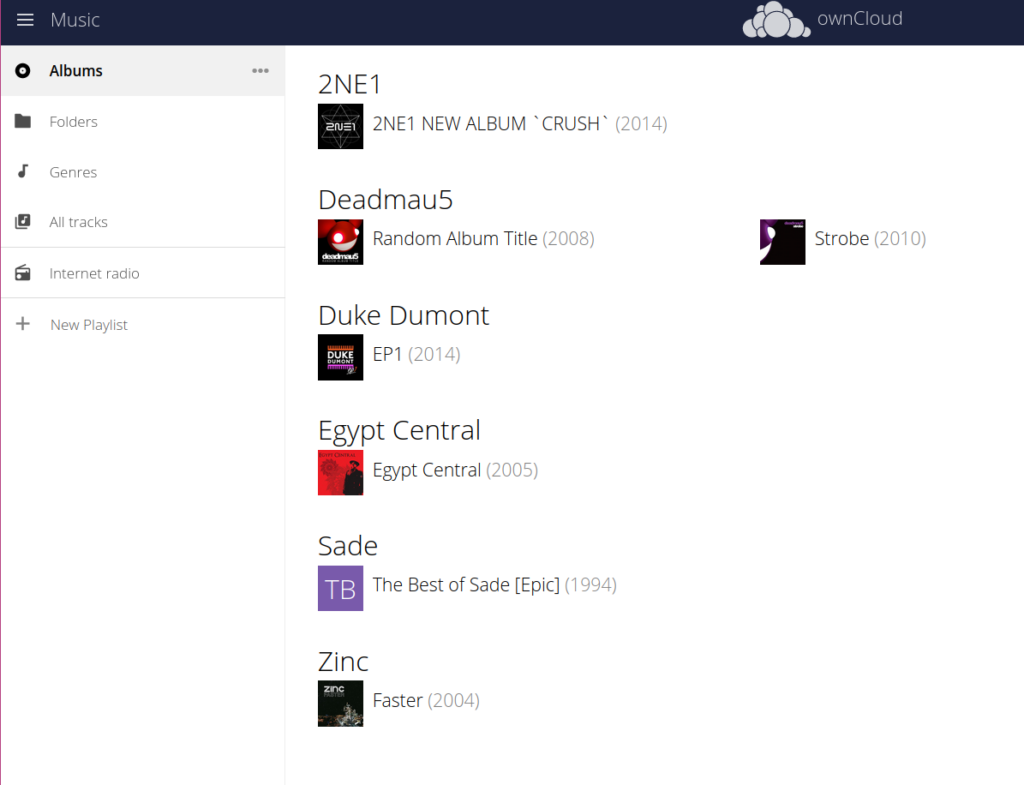Switch to the Folders view
The image size is (1024, 785).
[x=143, y=121]
